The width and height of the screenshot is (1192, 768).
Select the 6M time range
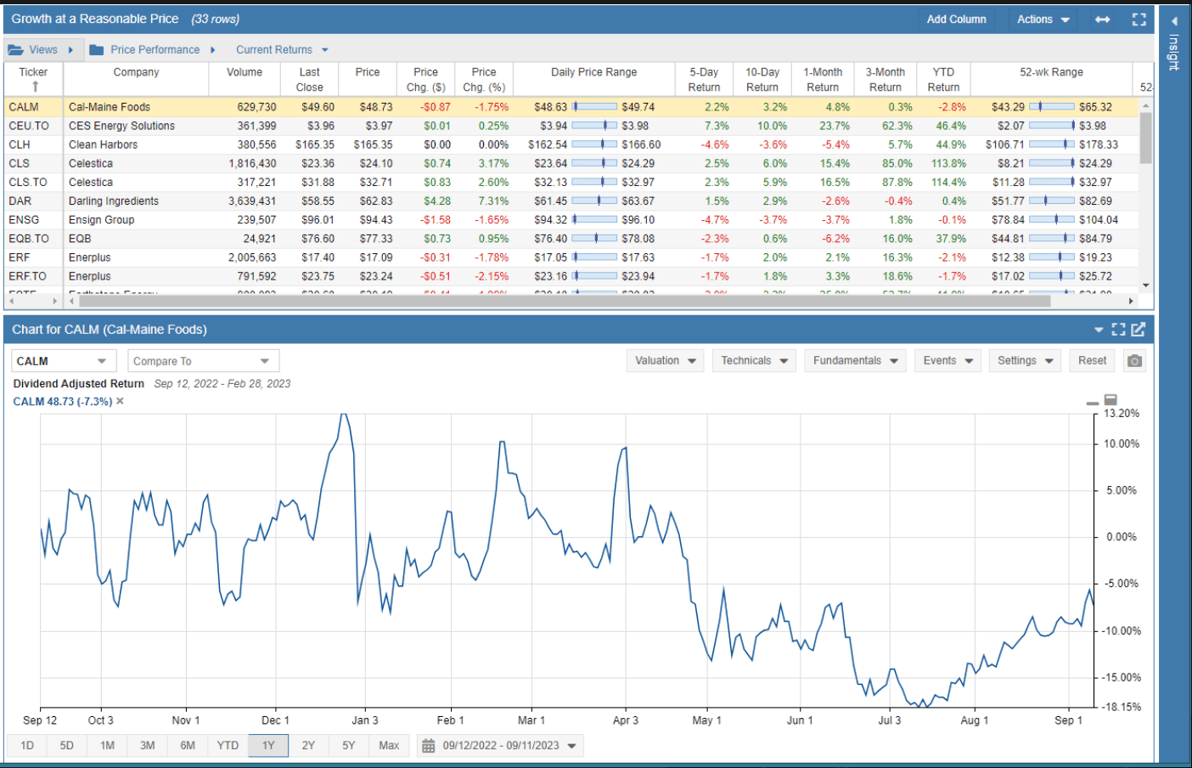point(188,746)
